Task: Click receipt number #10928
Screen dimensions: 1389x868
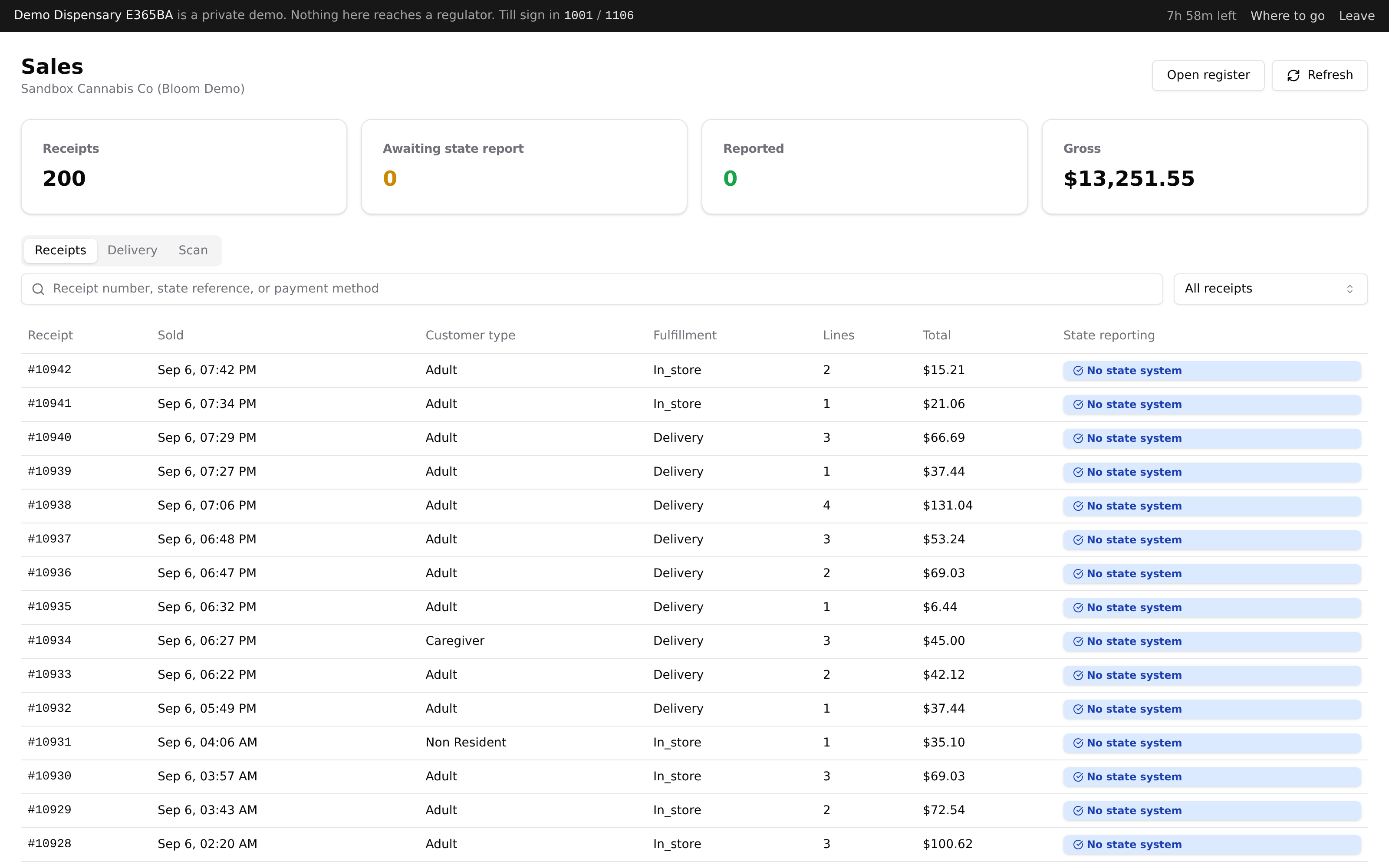Action: tap(50, 844)
